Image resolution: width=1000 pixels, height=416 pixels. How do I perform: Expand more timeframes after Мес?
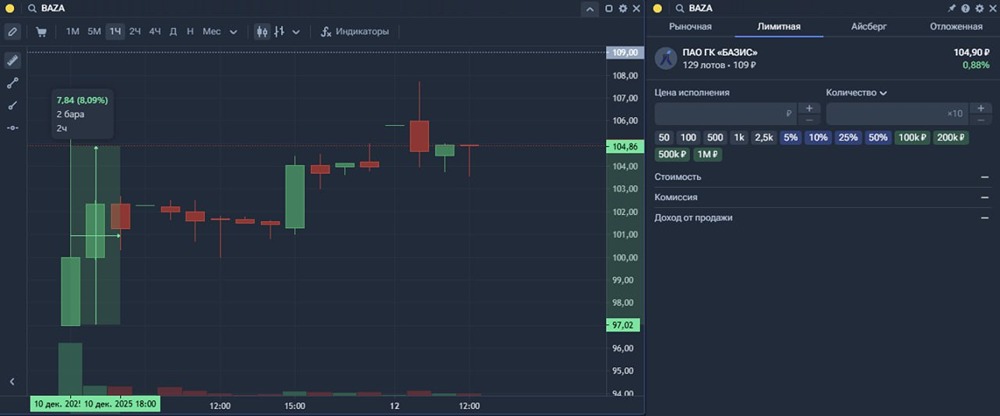pyautogui.click(x=233, y=32)
